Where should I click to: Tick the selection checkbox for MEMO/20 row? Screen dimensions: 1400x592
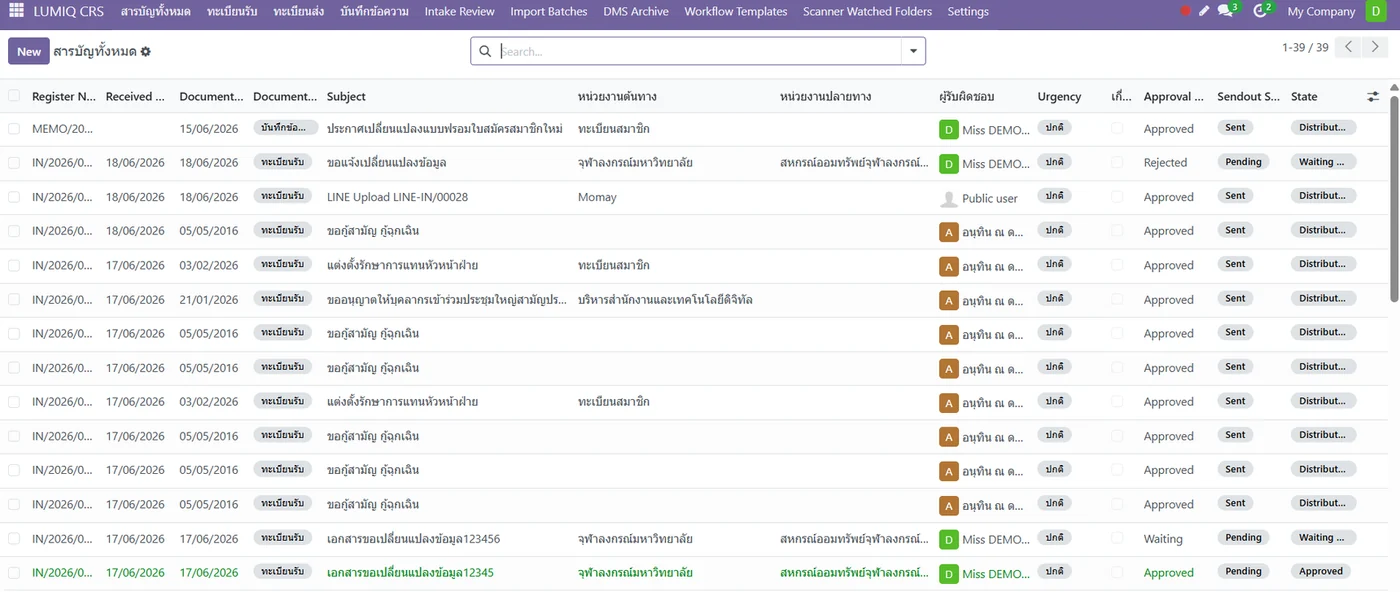tap(14, 129)
